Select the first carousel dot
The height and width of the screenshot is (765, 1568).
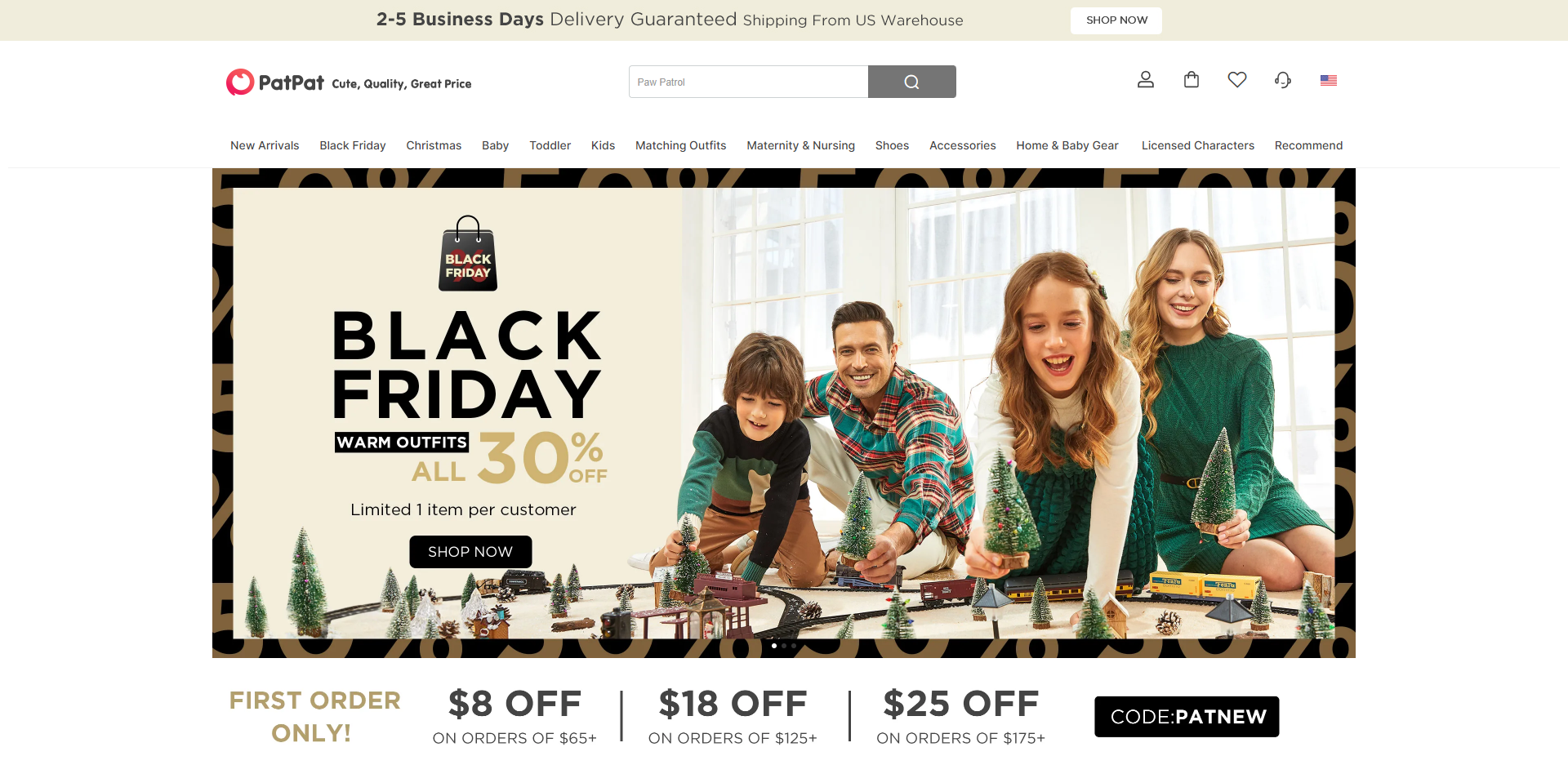[774, 646]
